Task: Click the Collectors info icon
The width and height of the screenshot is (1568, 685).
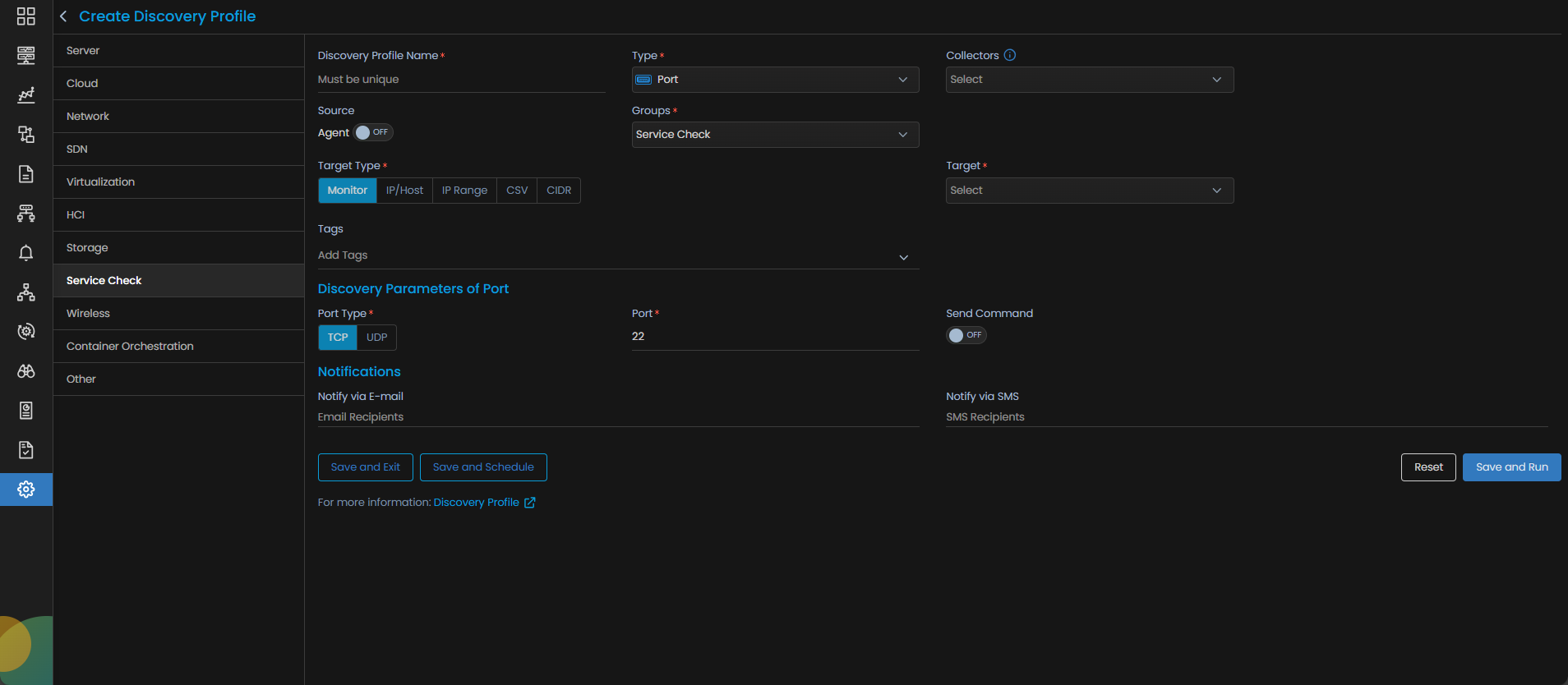Action: point(1010,55)
